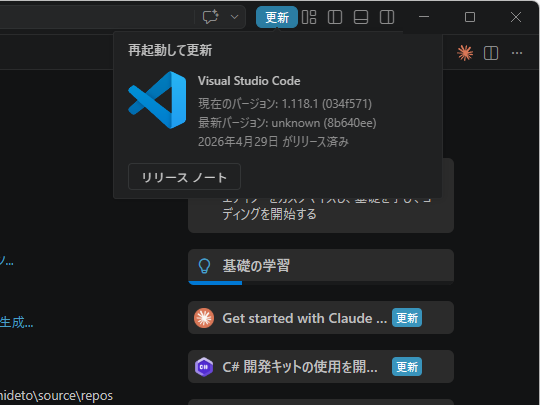Image resolution: width=540 pixels, height=405 pixels.
Task: Click the 更新 badge on C# walkthrough
Action: [407, 367]
